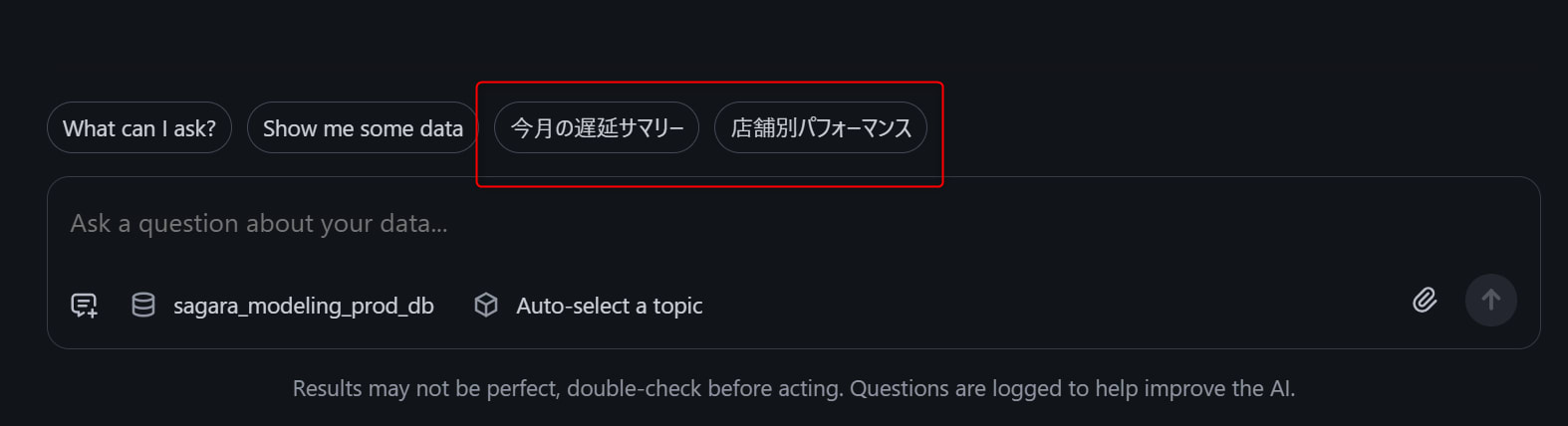Click the 今月の遅延サマリー suggestion chip
This screenshot has height=426, width=1568.
coord(597,128)
